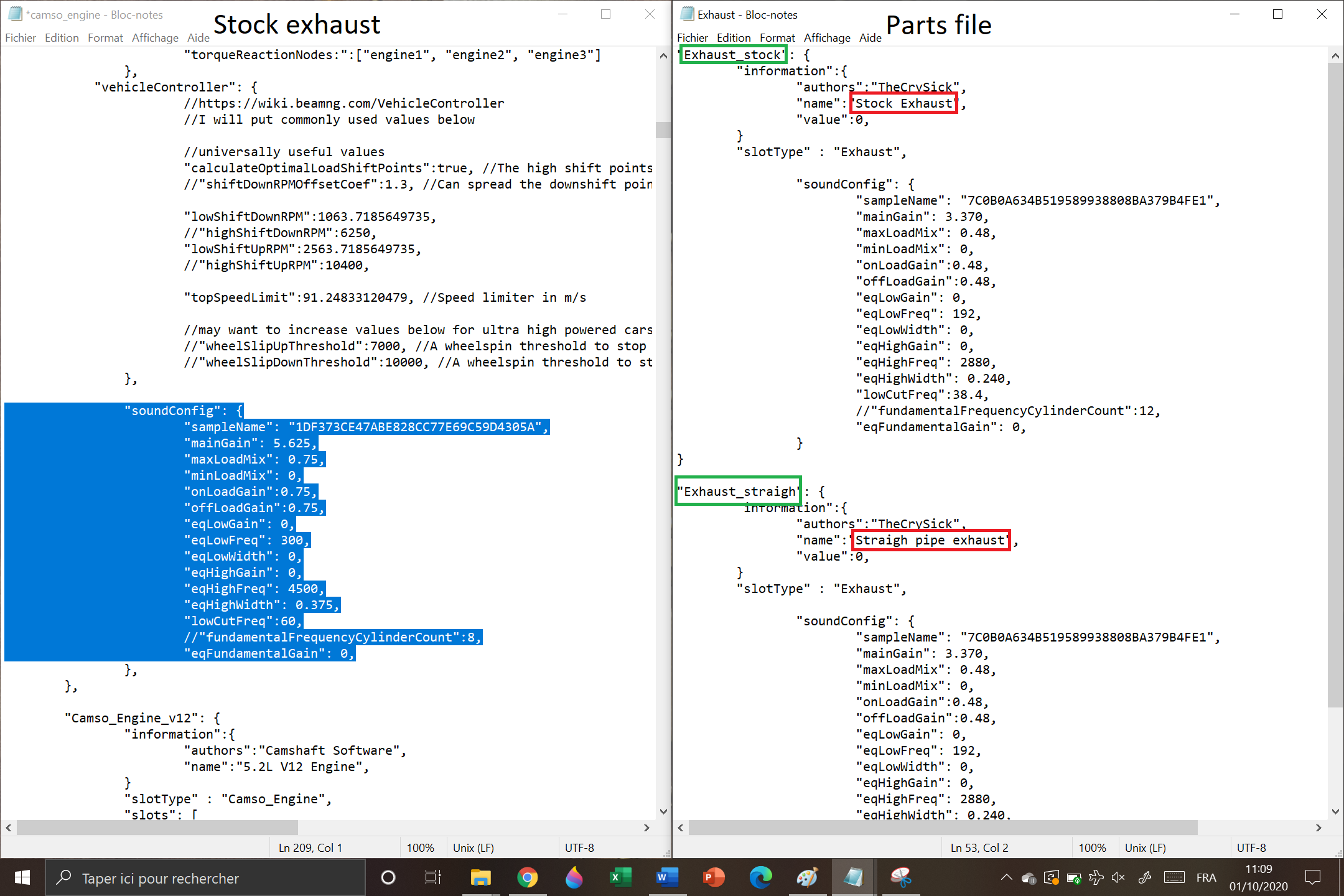Click scroll-down arrow in Exhaust window
Viewport: 1344px width, 896px height.
pos(1335,811)
